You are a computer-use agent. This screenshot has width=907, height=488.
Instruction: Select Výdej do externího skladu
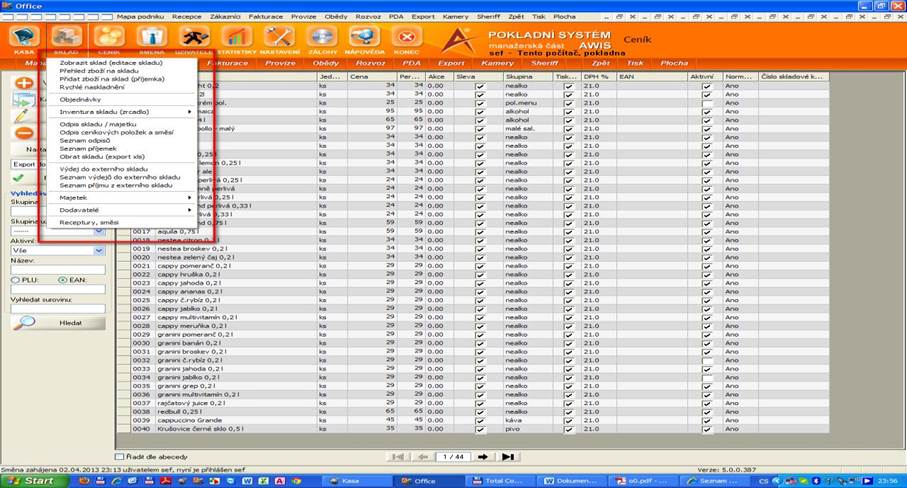coord(104,169)
